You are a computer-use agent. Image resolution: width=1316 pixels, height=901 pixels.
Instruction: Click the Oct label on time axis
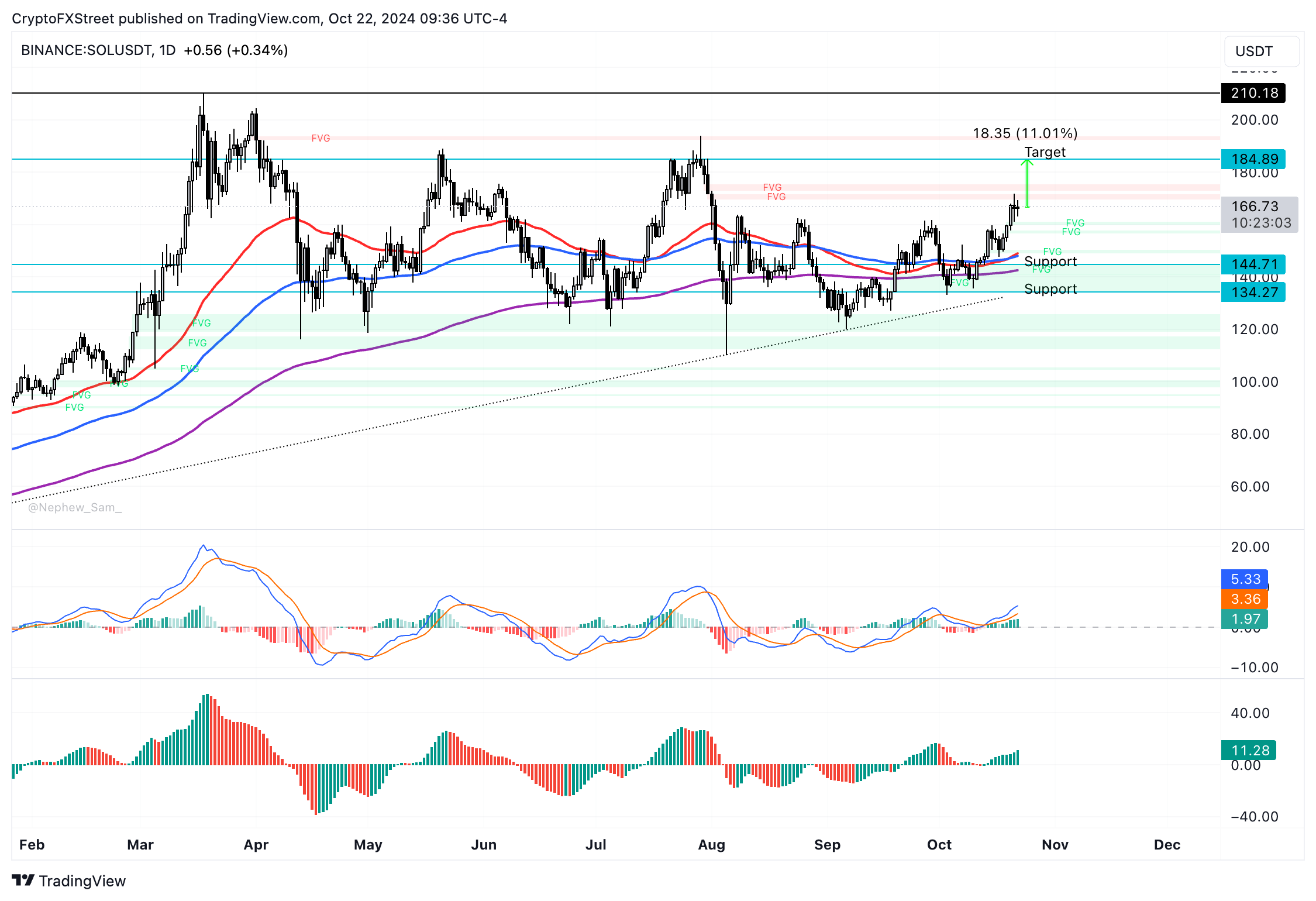[x=939, y=845]
